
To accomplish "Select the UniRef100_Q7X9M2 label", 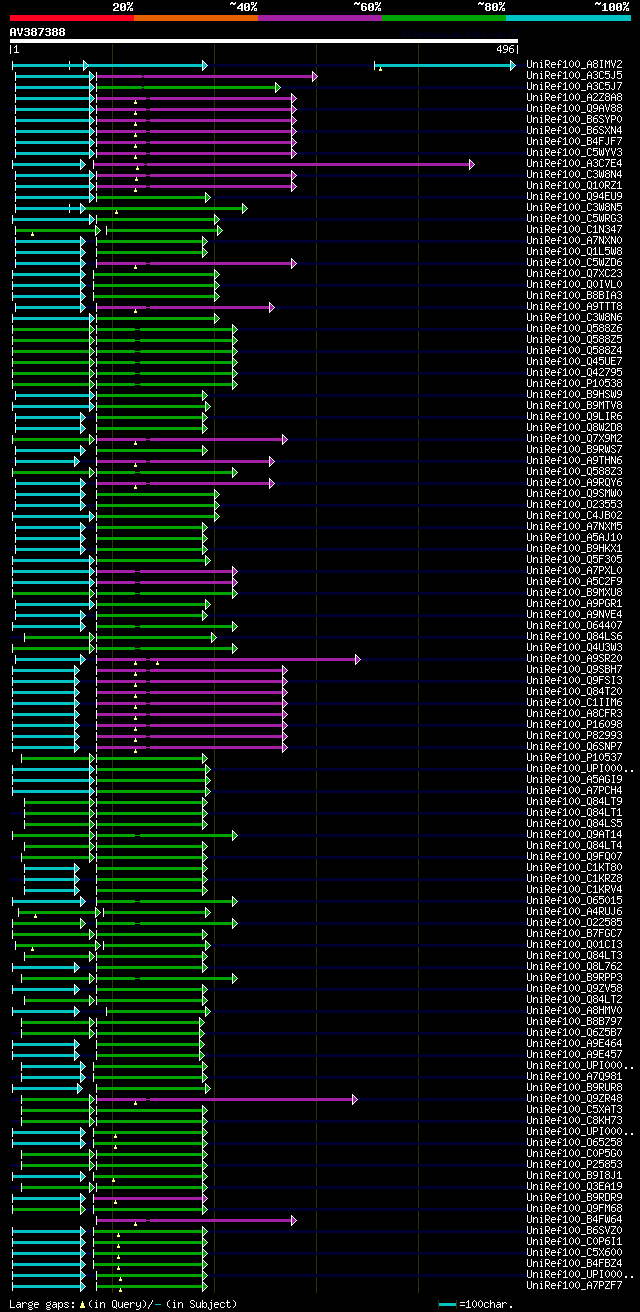I will [576, 438].
